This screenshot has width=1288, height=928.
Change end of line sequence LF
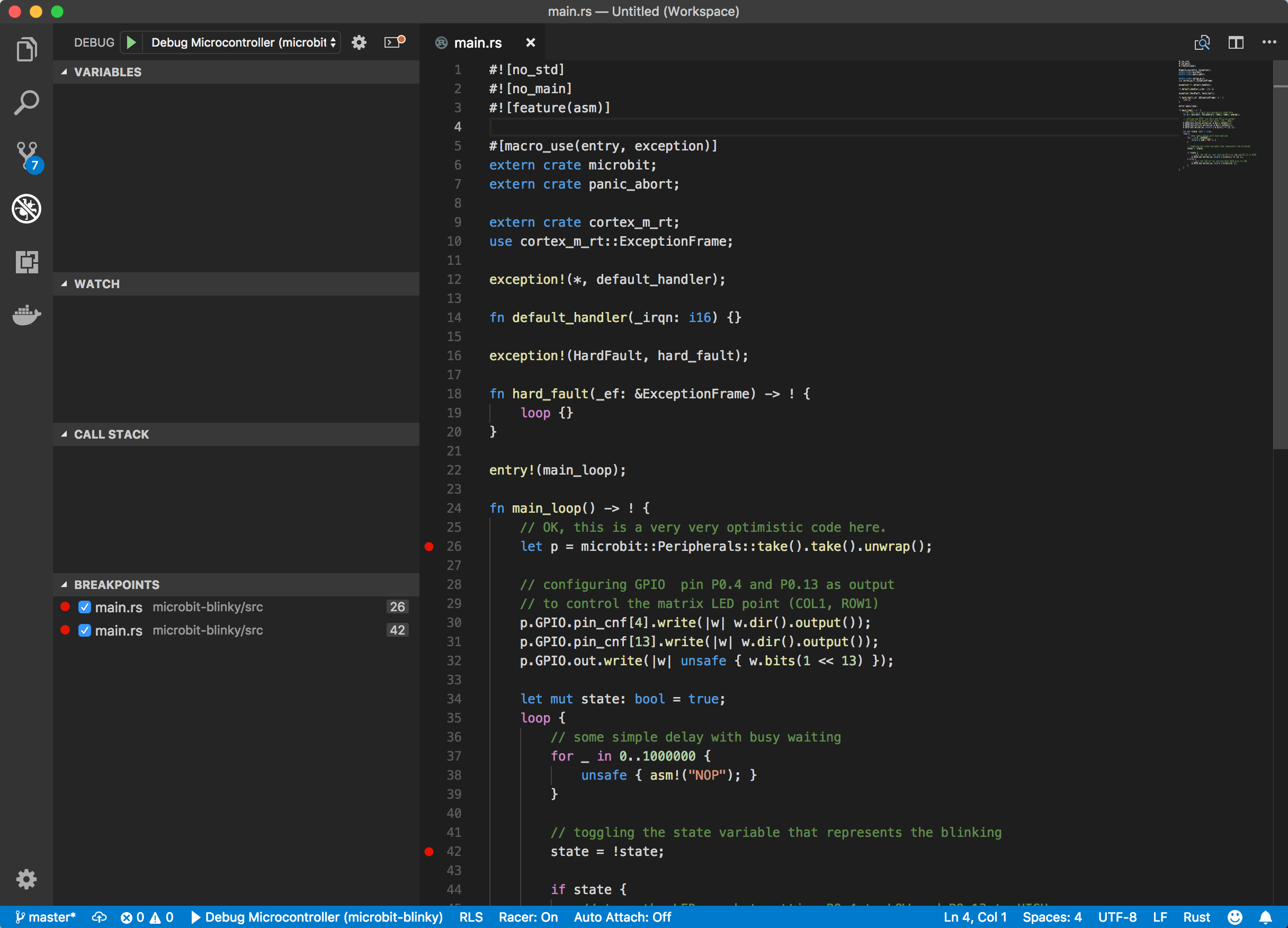pyautogui.click(x=1160, y=917)
